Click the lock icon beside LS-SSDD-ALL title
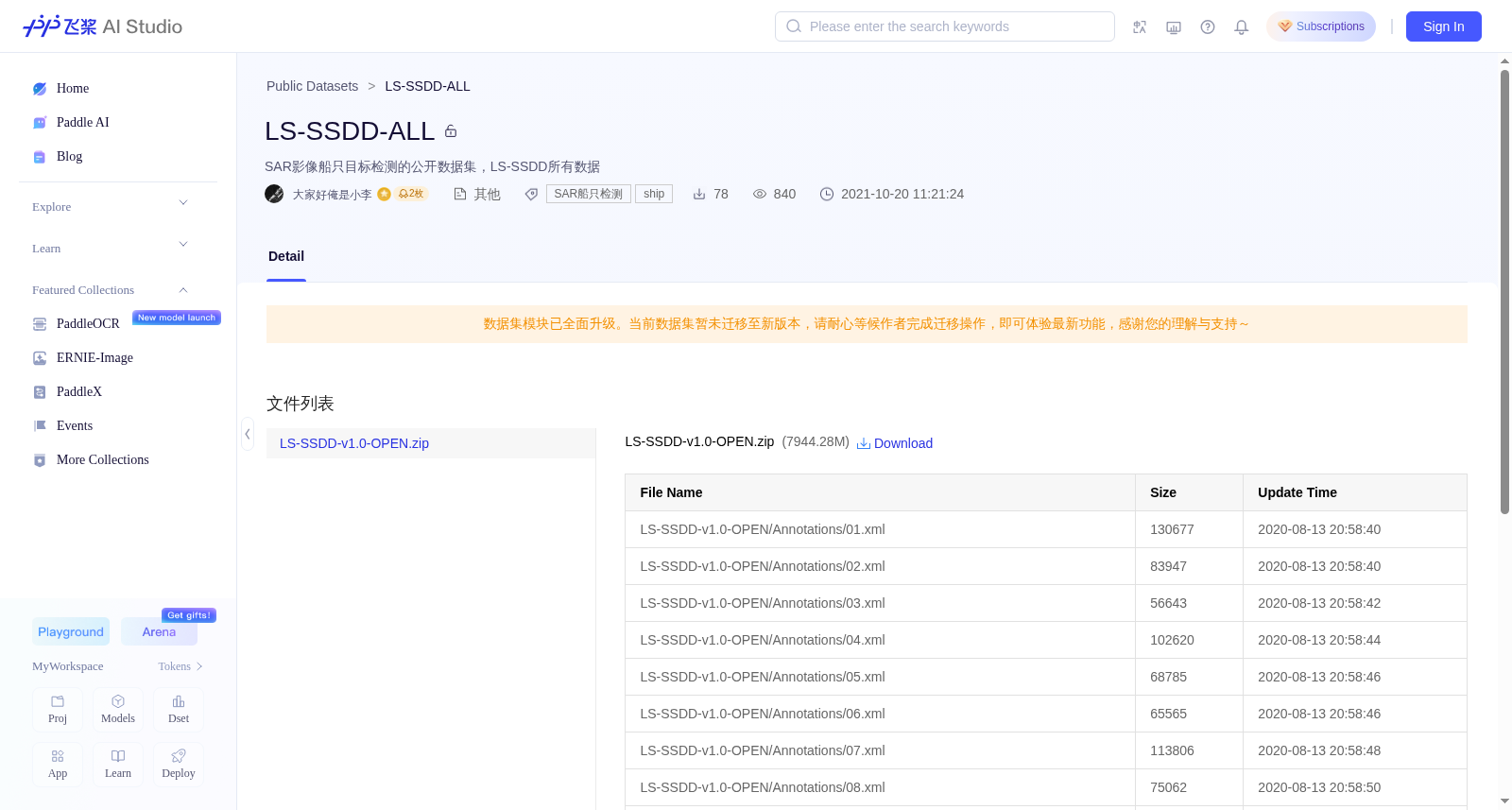1512x810 pixels. (451, 131)
